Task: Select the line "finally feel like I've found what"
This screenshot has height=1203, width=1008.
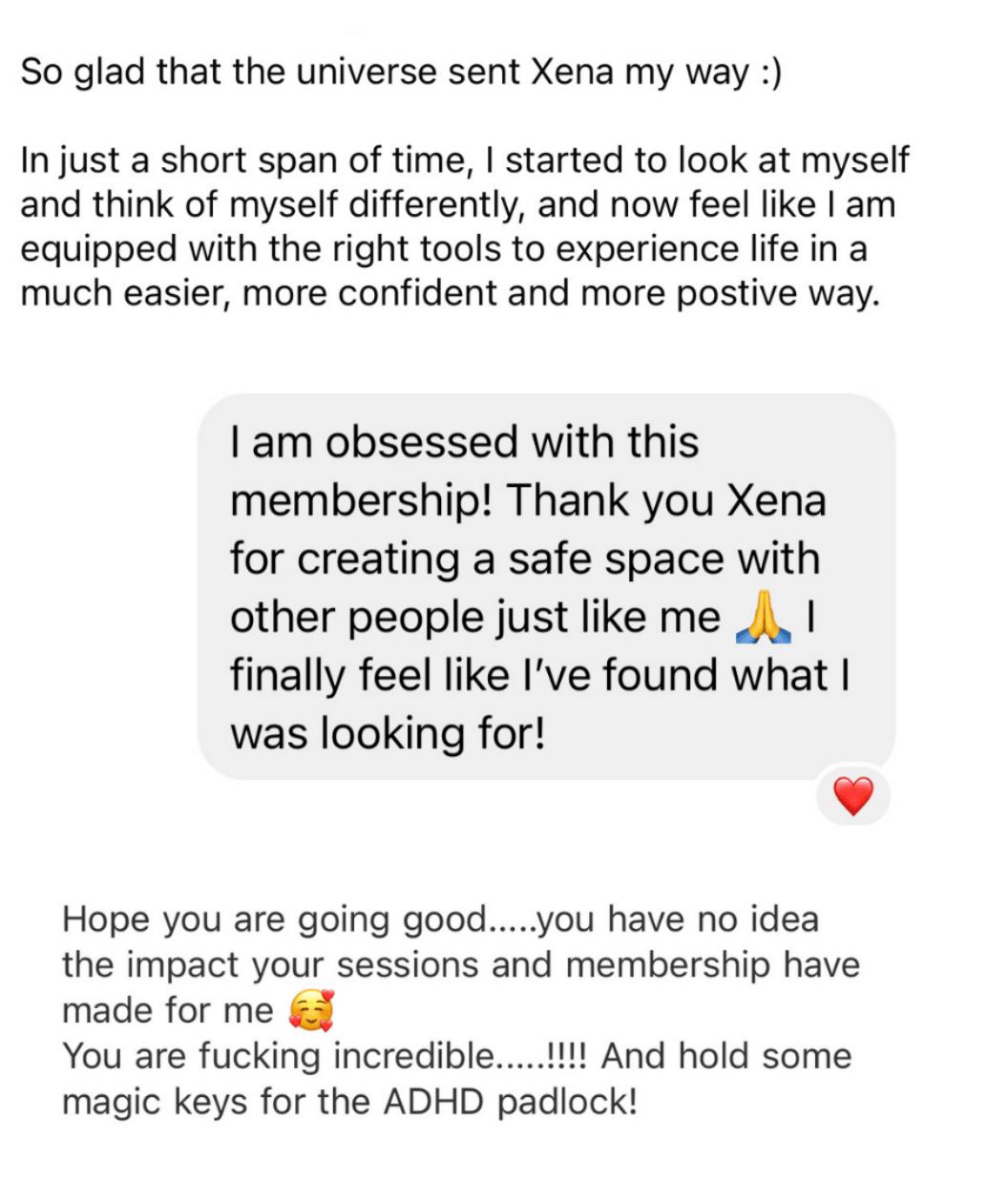Action: click(528, 676)
